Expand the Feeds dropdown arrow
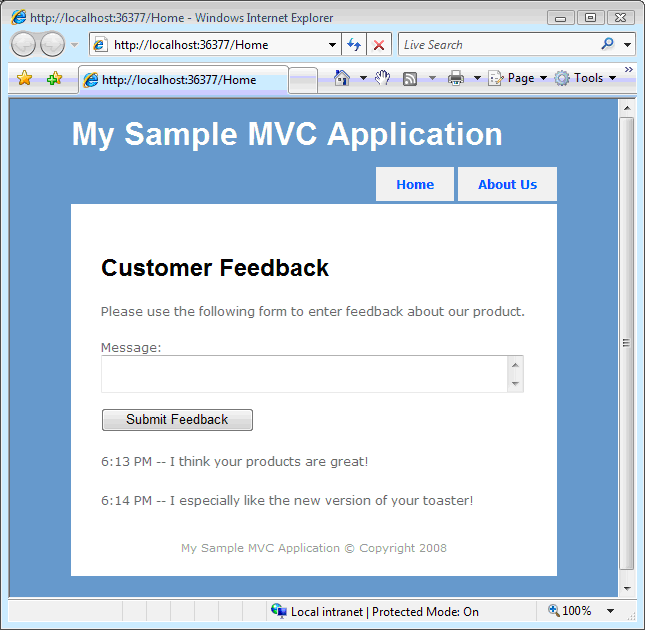645x630 pixels. tap(432, 78)
